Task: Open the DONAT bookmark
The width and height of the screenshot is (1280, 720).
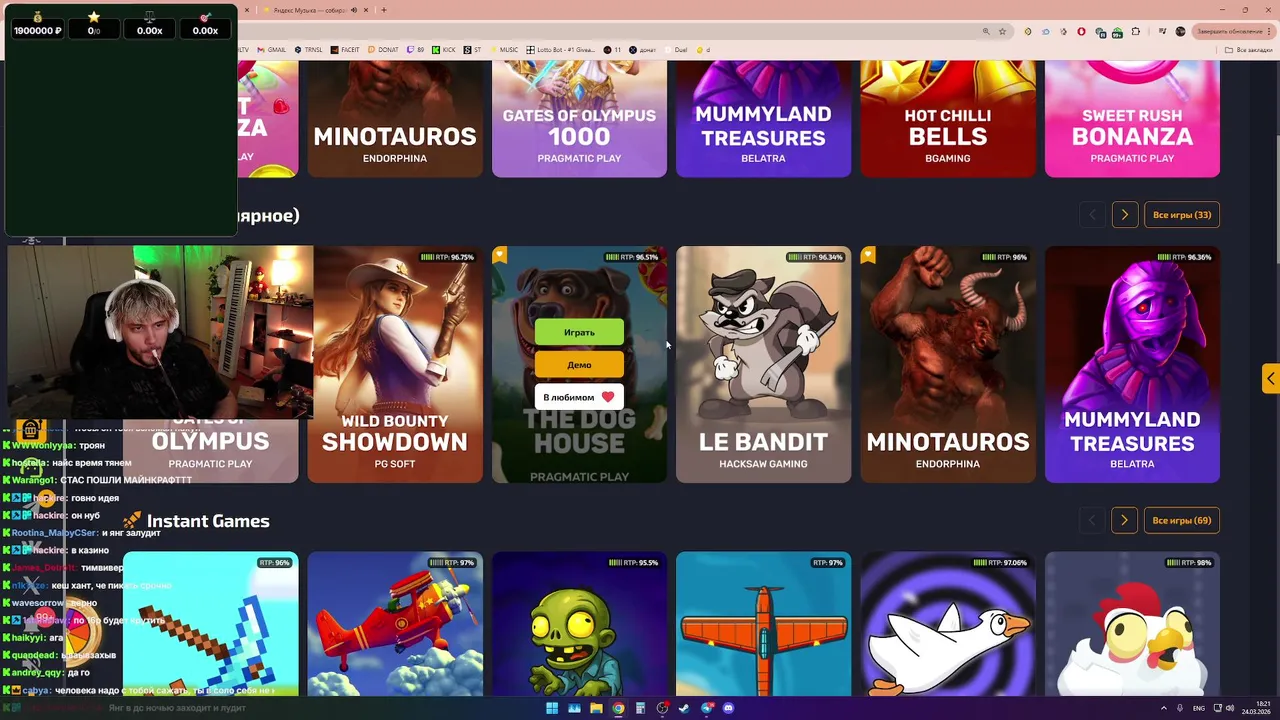Action: pos(383,49)
